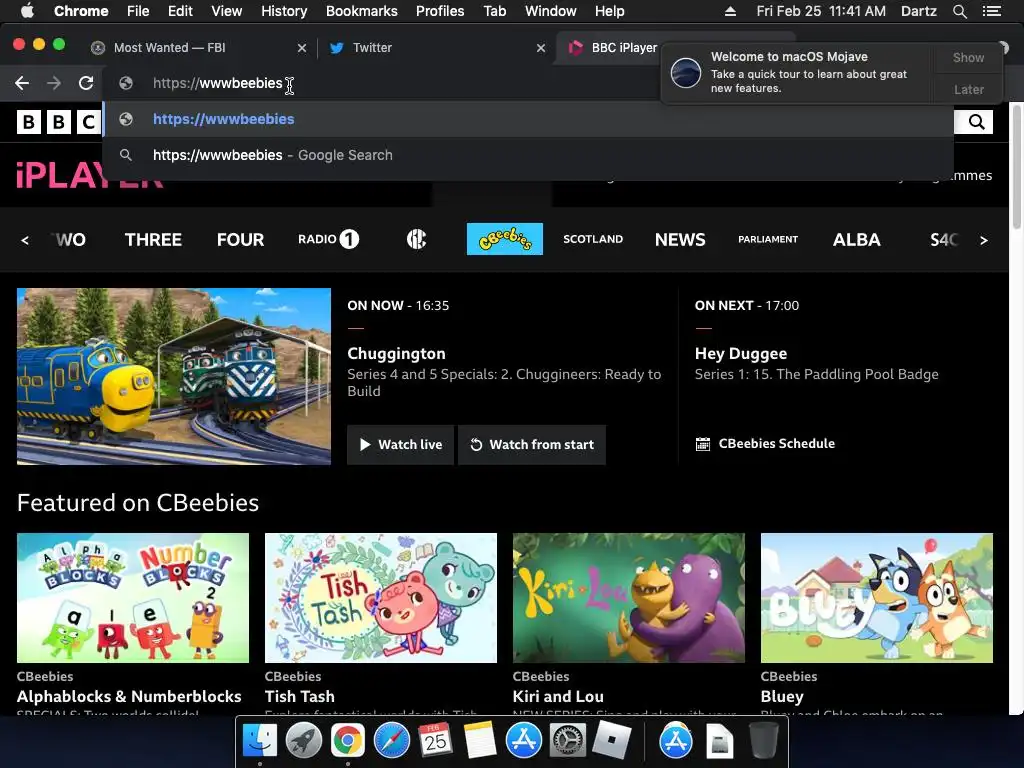Click the date and time in menu bar
The image size is (1024, 768).
821,11
